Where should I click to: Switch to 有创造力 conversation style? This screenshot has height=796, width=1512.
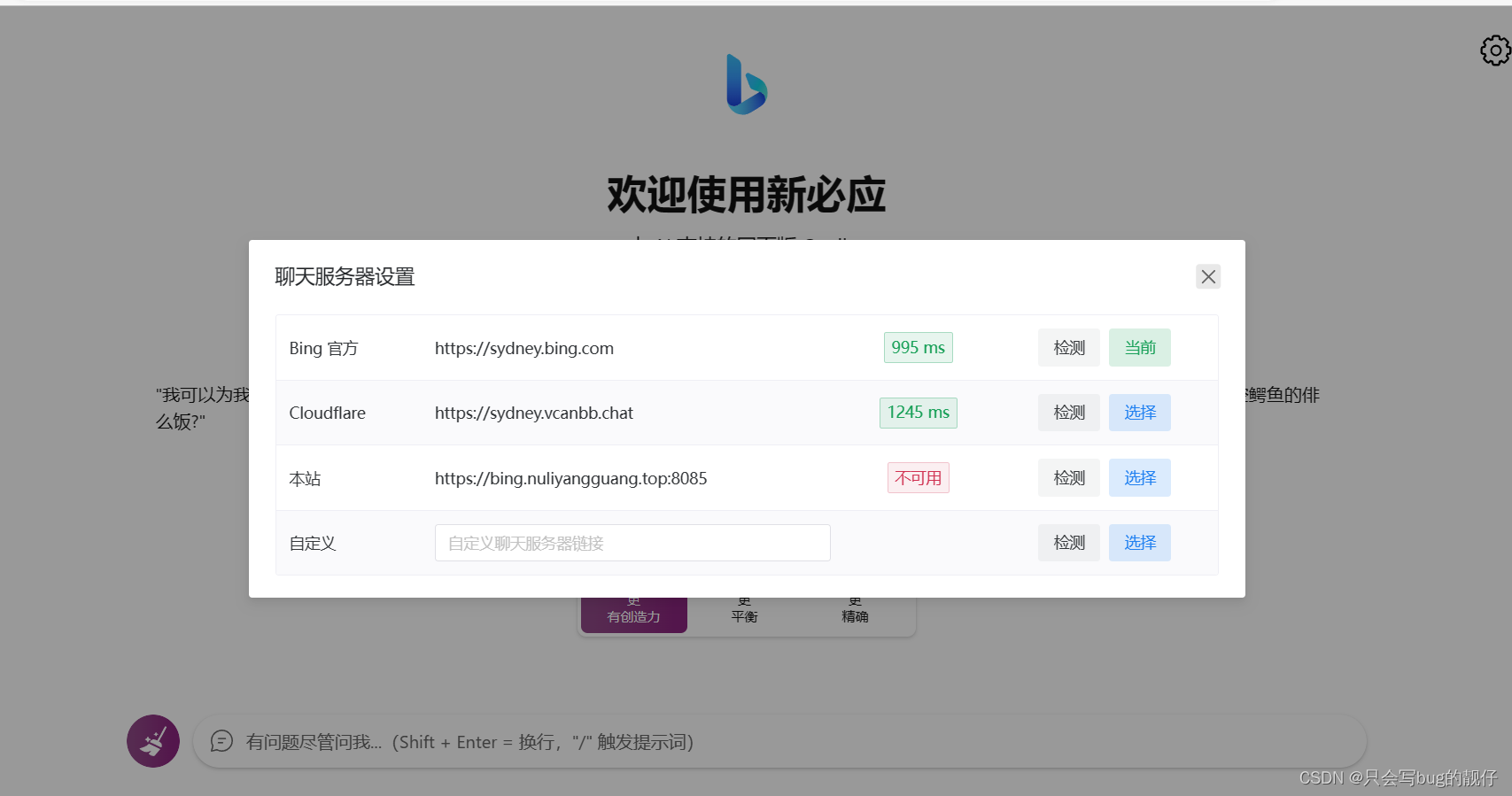click(634, 614)
